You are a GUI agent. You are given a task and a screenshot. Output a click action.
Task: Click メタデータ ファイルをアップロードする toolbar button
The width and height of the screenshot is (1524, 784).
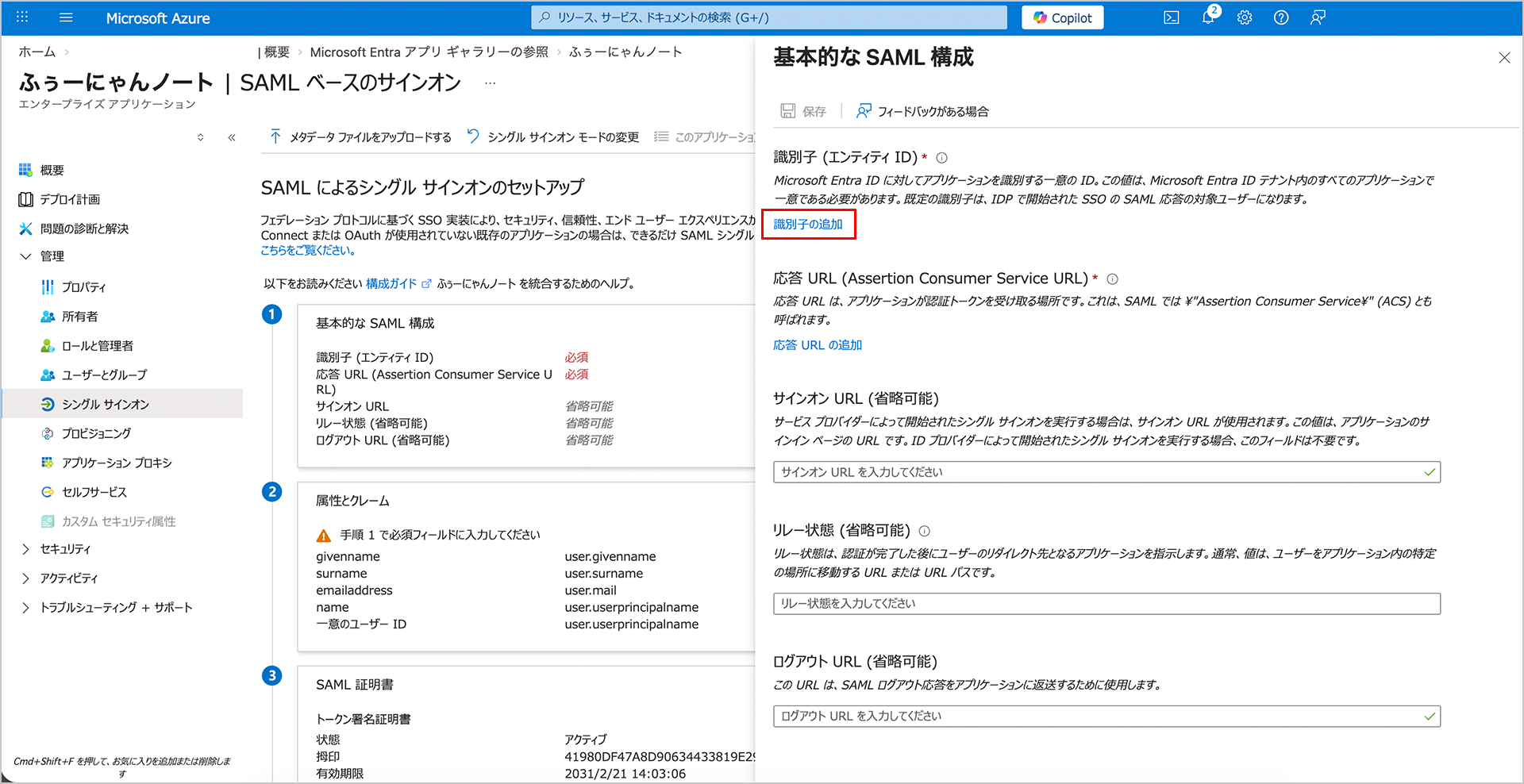point(361,137)
